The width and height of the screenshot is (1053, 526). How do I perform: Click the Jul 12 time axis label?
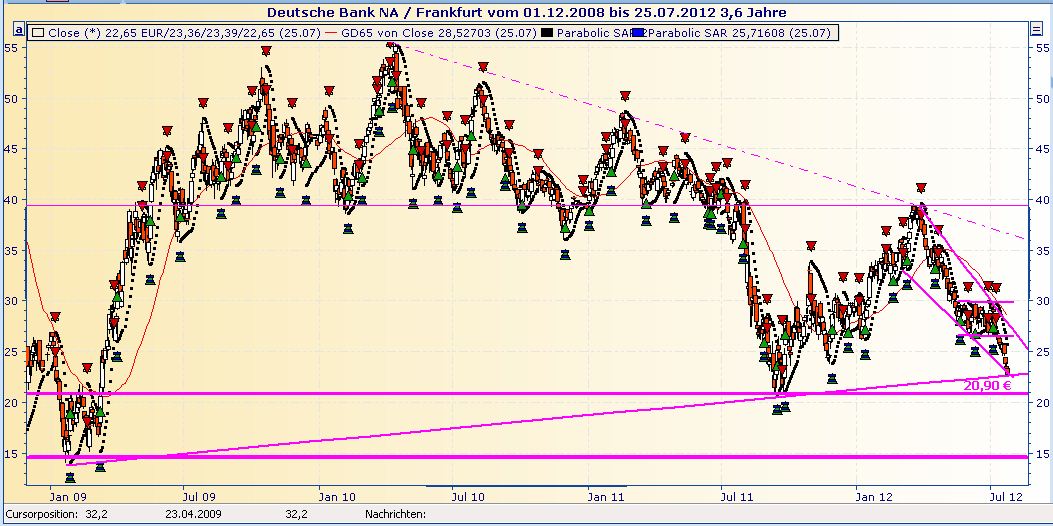pos(1006,497)
